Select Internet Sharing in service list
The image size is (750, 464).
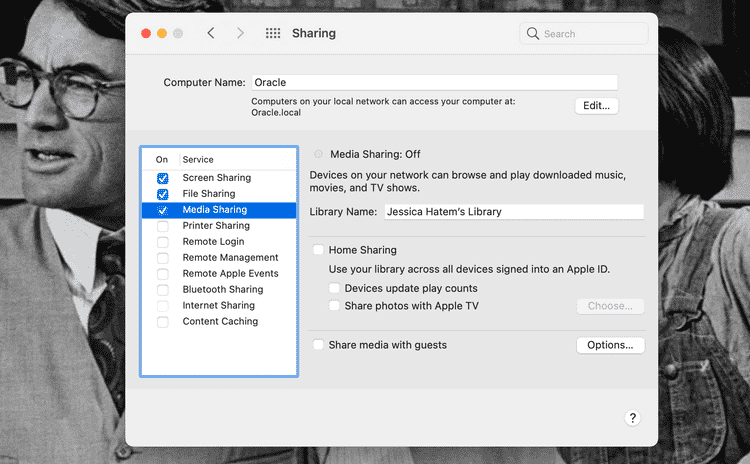[x=218, y=306]
